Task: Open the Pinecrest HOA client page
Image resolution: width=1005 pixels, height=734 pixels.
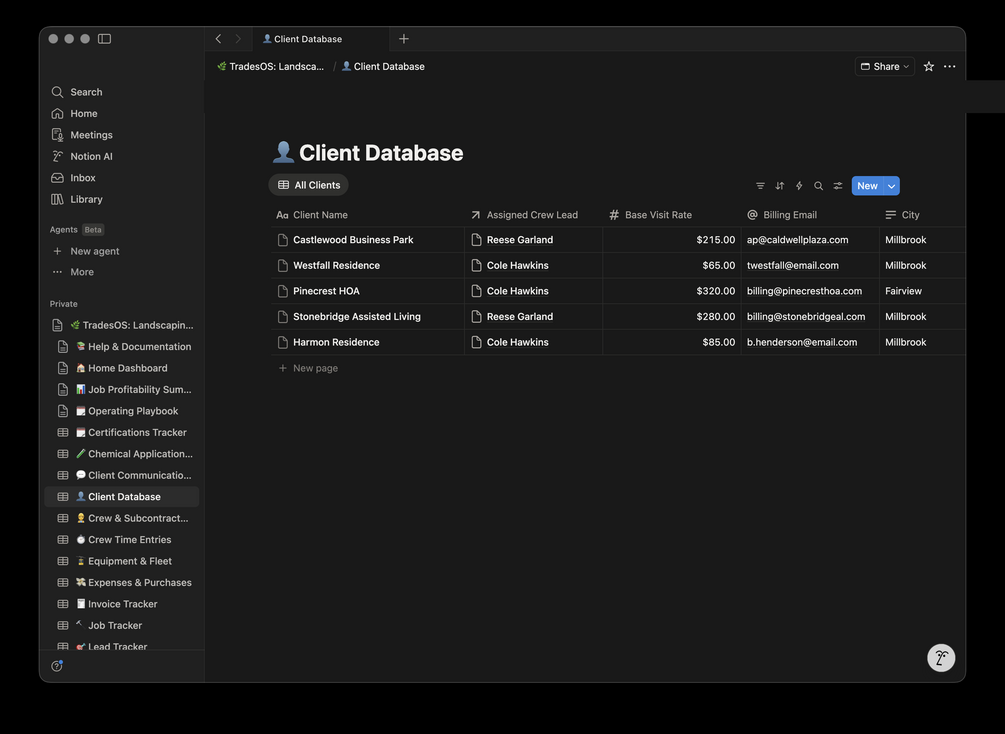Action: (x=326, y=291)
